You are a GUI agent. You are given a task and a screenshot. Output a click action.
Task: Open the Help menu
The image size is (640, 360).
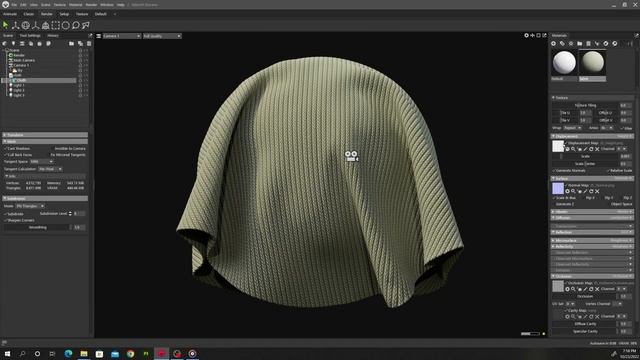(x=121, y=4)
